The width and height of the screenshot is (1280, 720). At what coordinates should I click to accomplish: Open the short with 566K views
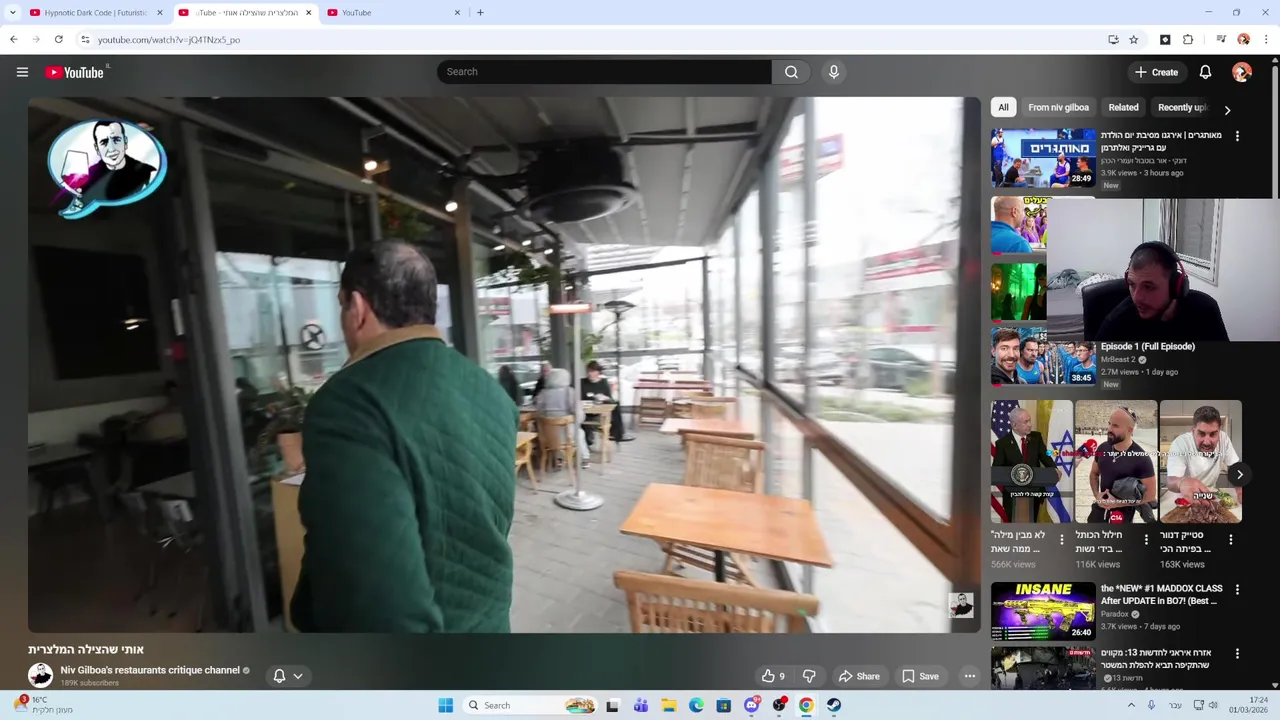(1032, 461)
